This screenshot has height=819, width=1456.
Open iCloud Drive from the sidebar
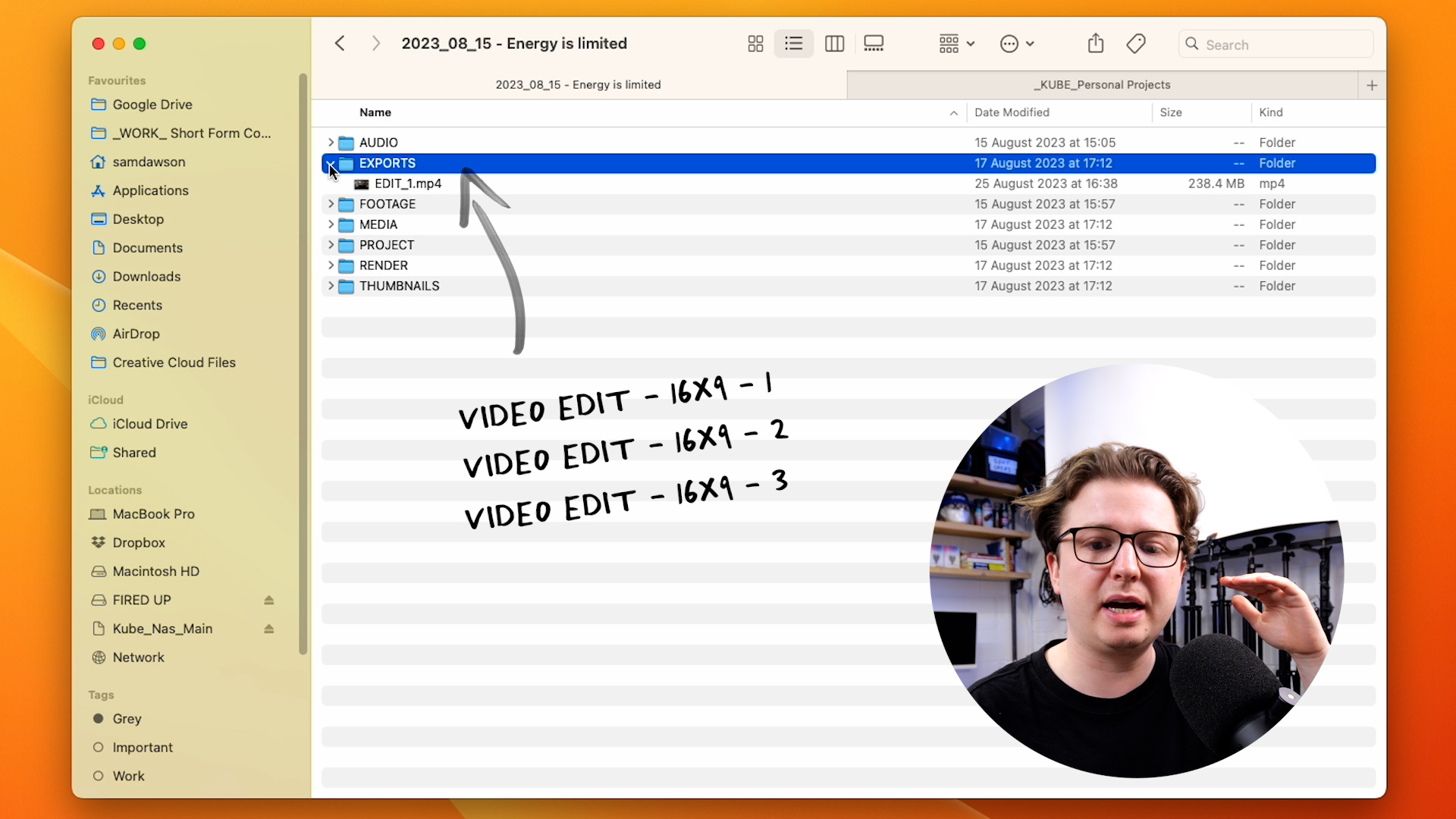point(149,424)
